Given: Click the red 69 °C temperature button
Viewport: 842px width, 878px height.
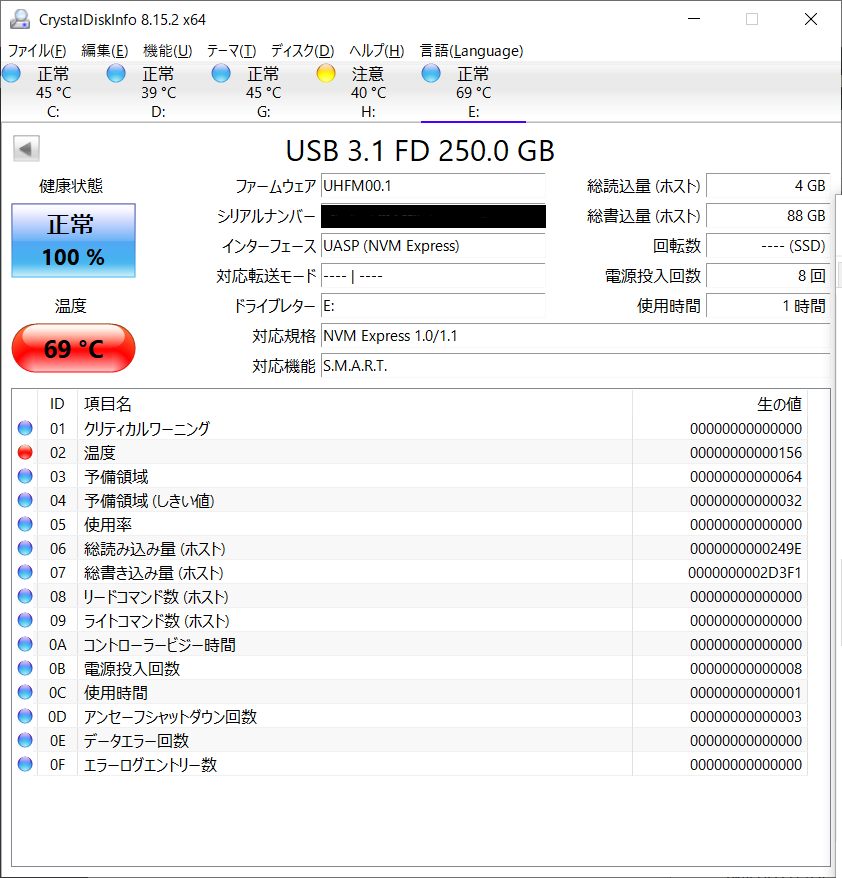Looking at the screenshot, I should [x=73, y=348].
